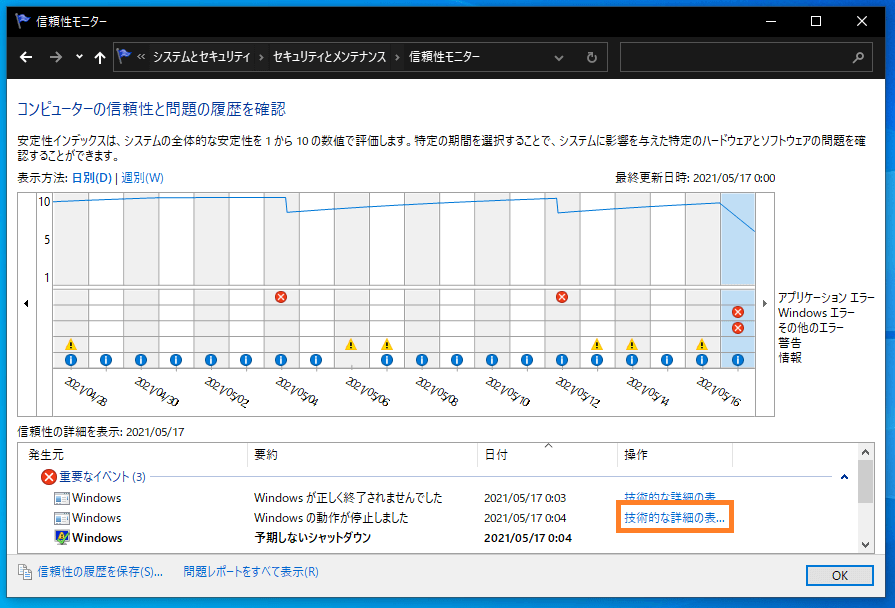Click the search magnifier icon
Screen dimensions: 895x608
(x=858, y=57)
